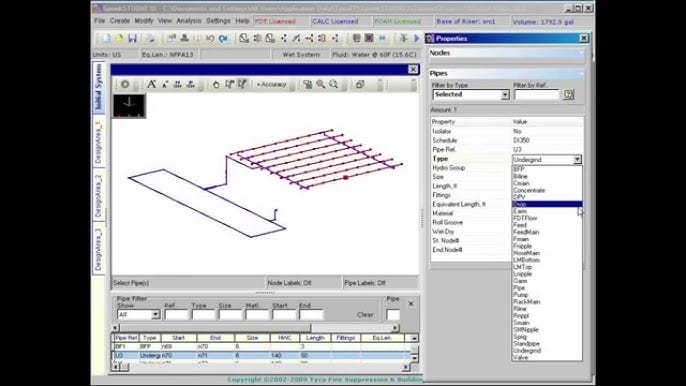
Task: Click the yellow Open file icon
Action: [x=119, y=39]
